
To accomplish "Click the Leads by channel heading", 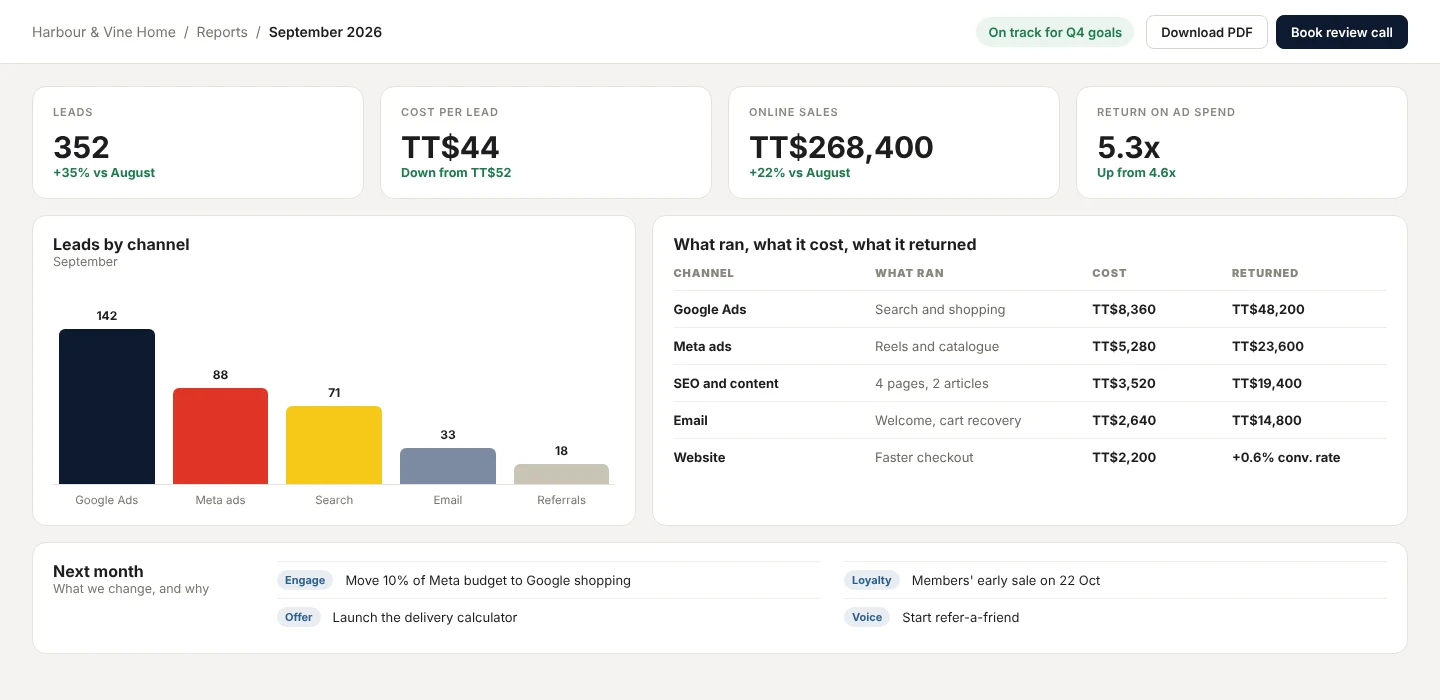I will 121,244.
